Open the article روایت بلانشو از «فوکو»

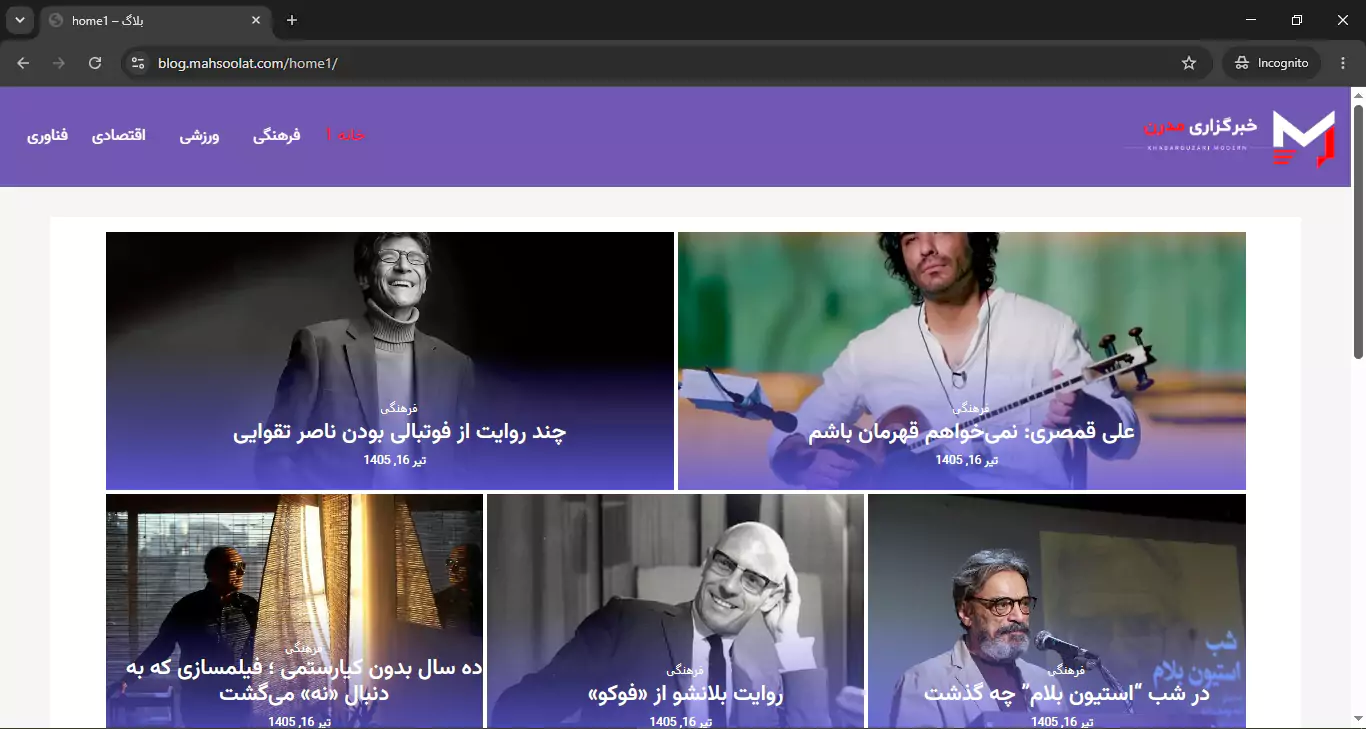click(x=686, y=693)
